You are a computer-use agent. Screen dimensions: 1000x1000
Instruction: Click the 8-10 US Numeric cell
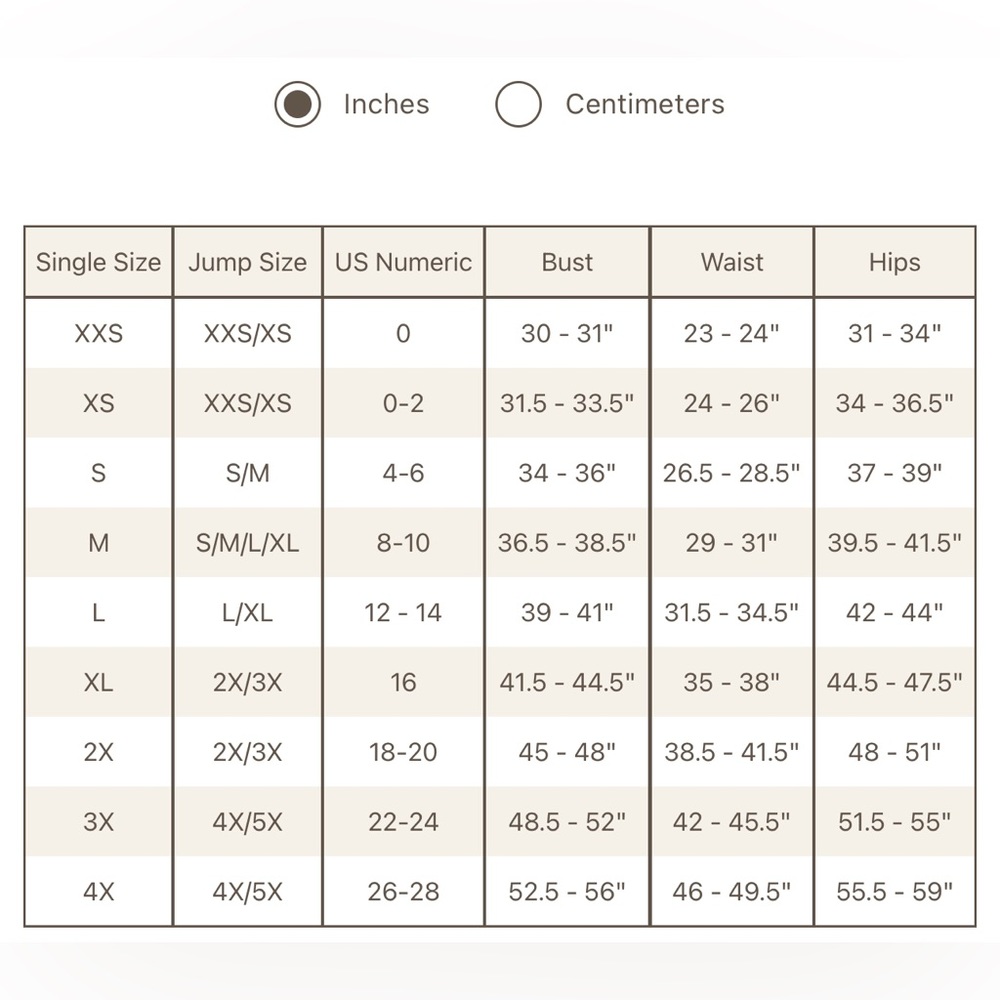403,543
